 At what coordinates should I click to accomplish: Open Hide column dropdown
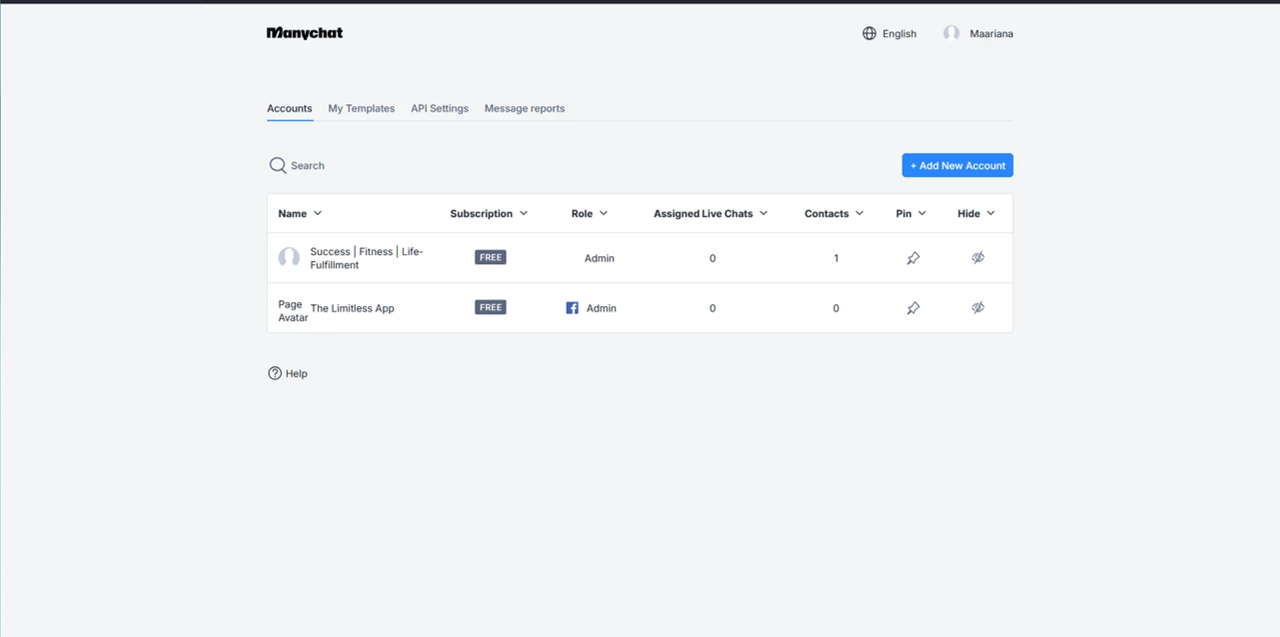pos(991,213)
